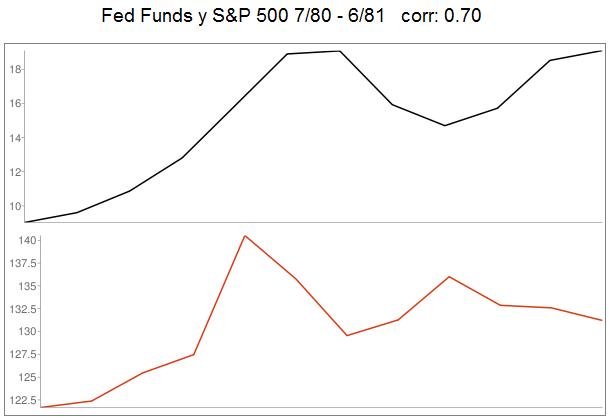609x418 pixels.
Task: Select the 12 y-axis tick label
Action: click(16, 172)
